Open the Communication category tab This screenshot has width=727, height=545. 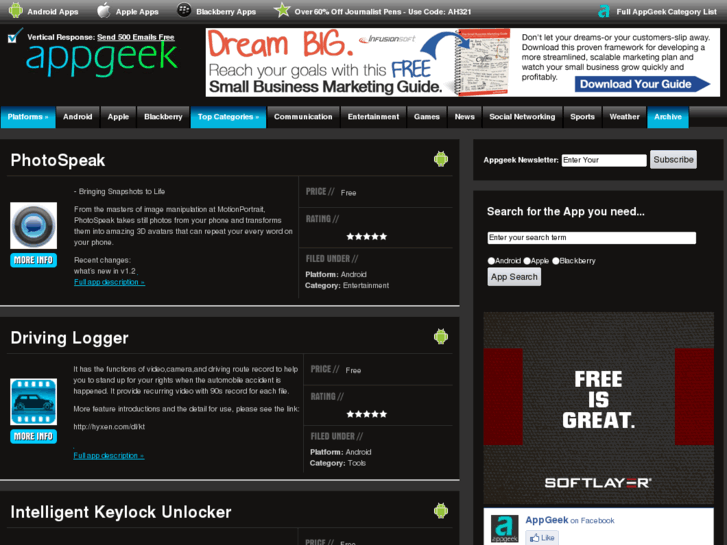303,117
